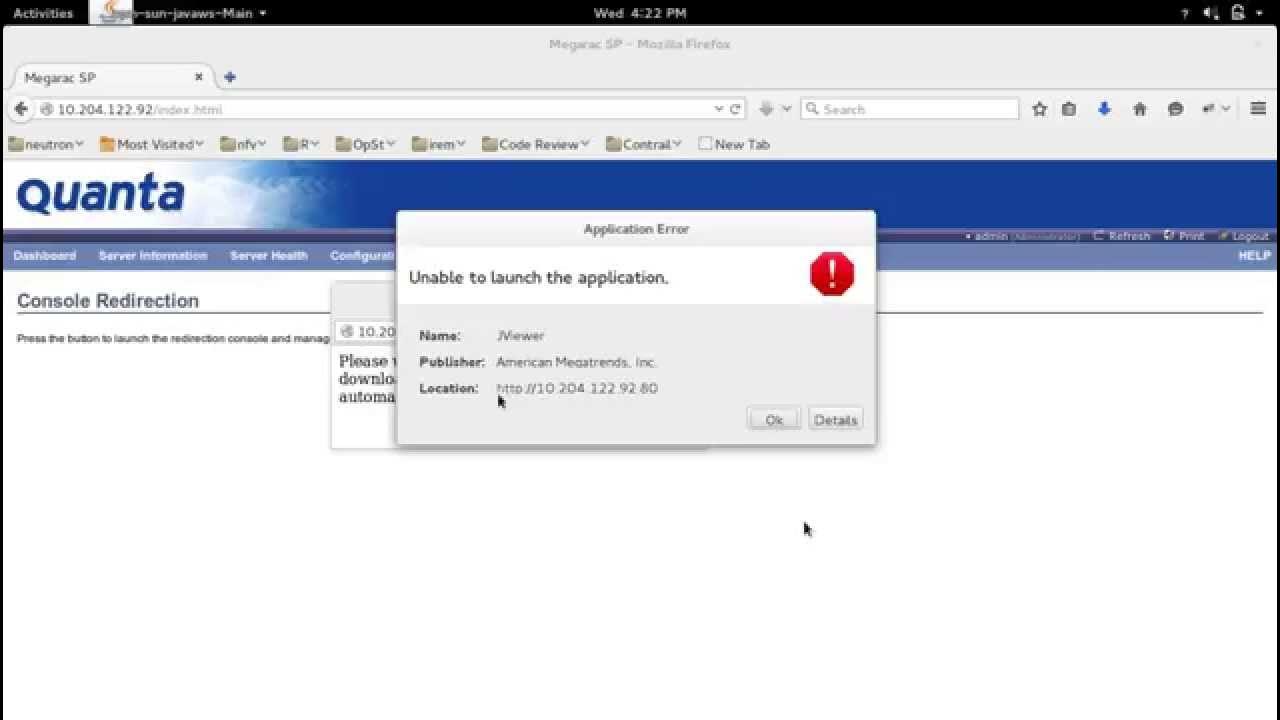The width and height of the screenshot is (1280, 720).
Task: Click the Print link in Quanta header
Action: 1184,237
